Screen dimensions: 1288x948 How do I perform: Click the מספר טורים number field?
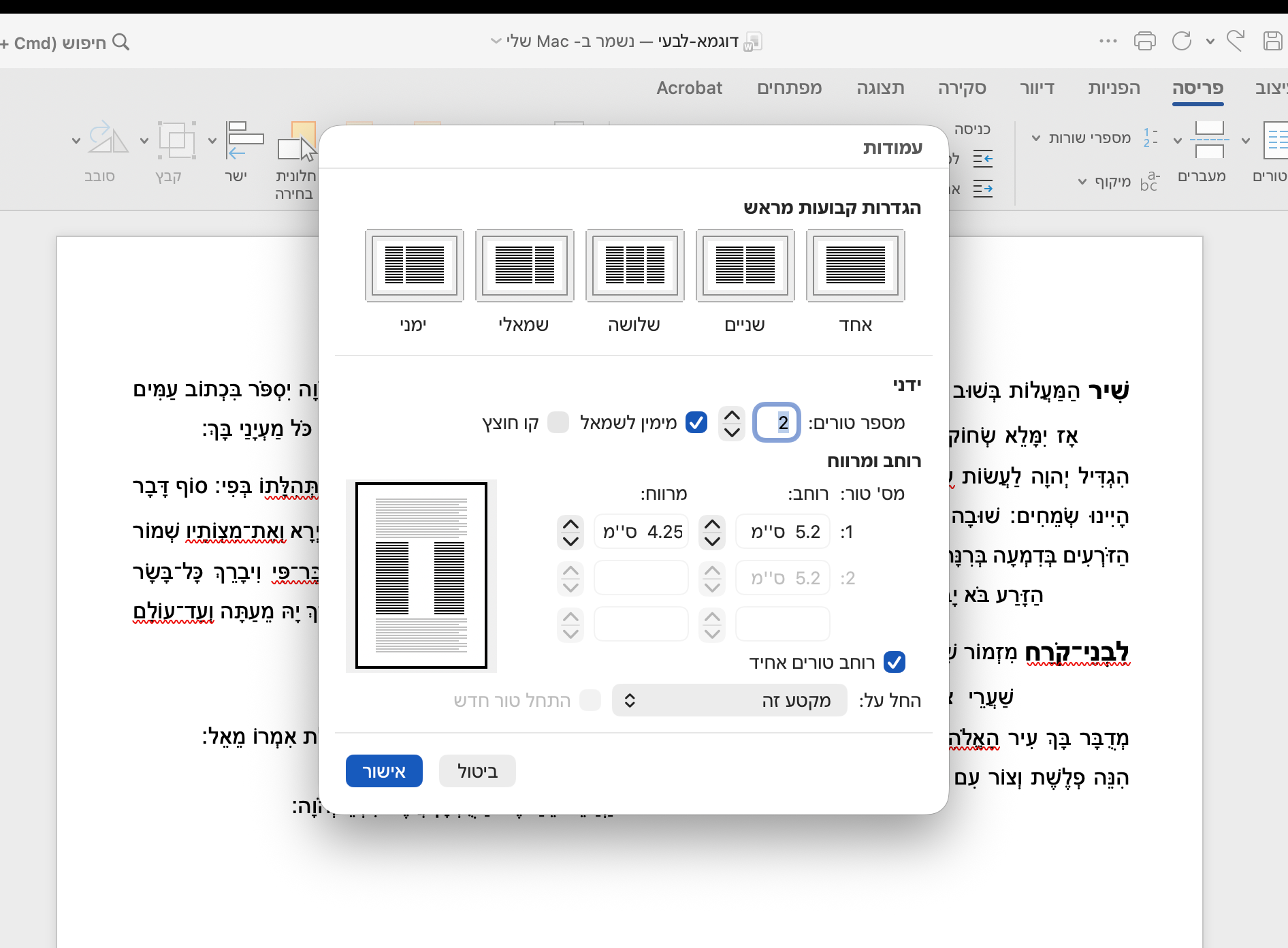[777, 422]
